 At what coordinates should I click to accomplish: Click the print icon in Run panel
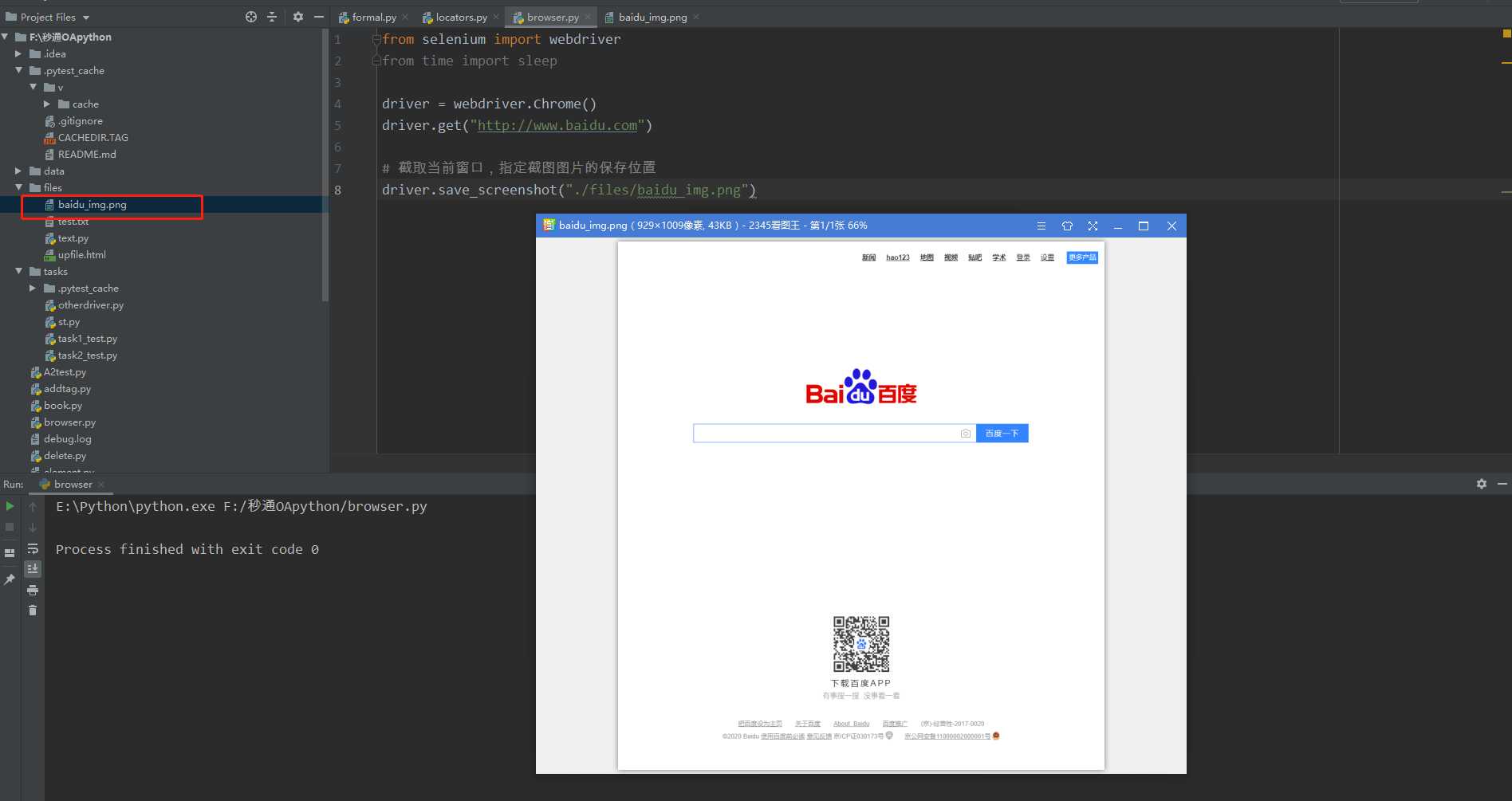click(33, 590)
